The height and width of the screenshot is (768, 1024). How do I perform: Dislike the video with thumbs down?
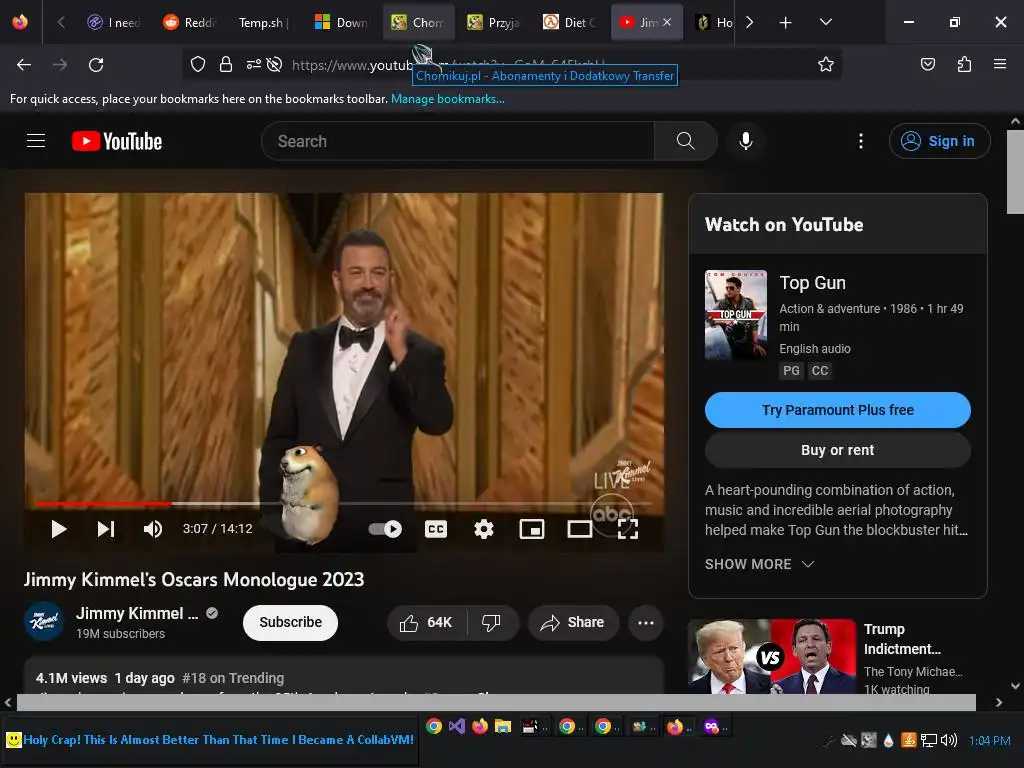pos(491,623)
